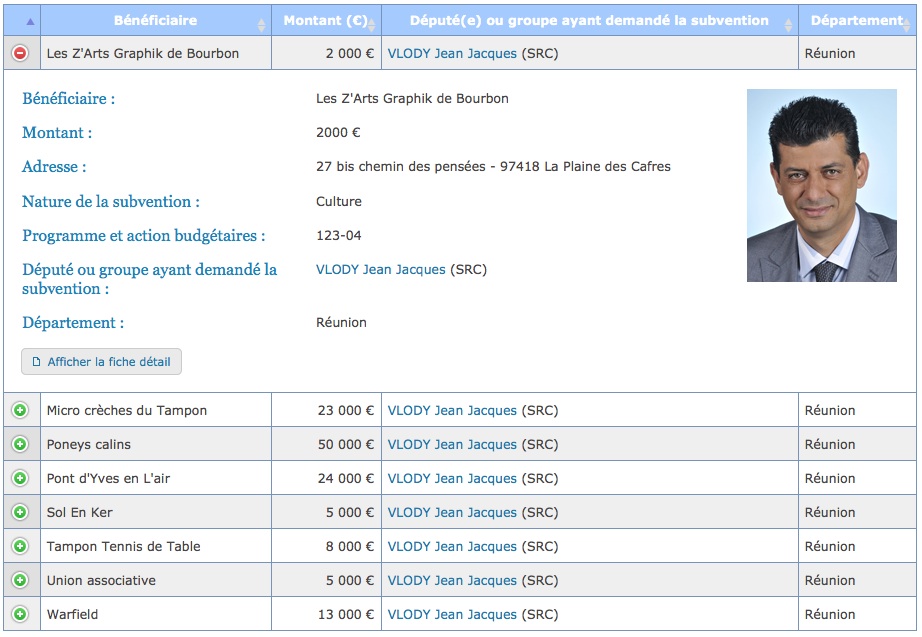Sort table by Bénéficiaire column
The image size is (922, 637).
point(156,21)
